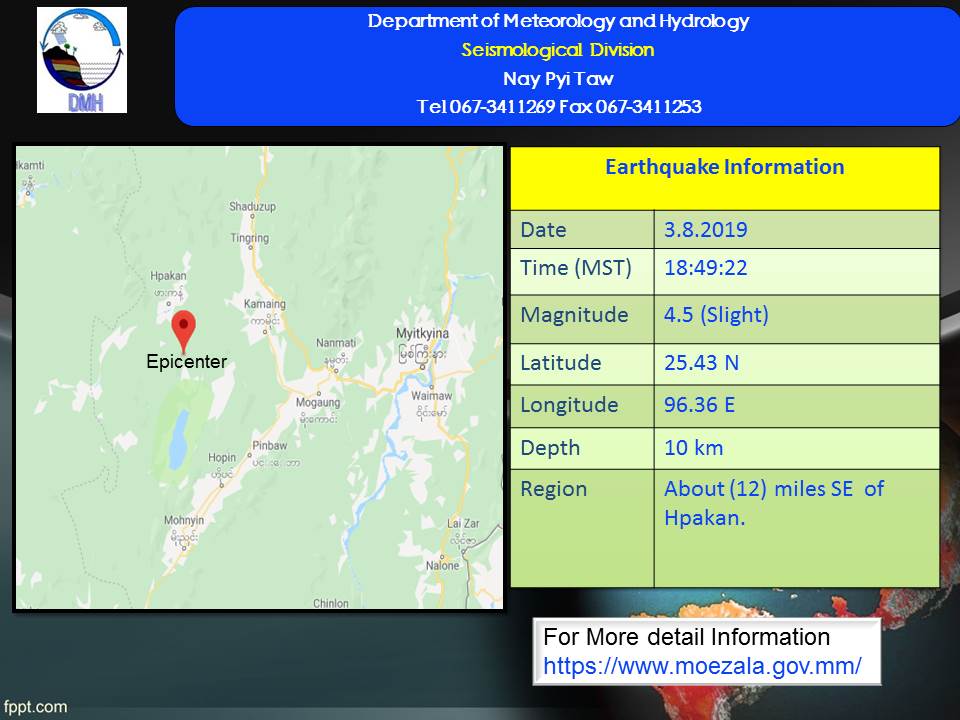
Task: Click the Seismological Division yellow title
Action: click(558, 50)
